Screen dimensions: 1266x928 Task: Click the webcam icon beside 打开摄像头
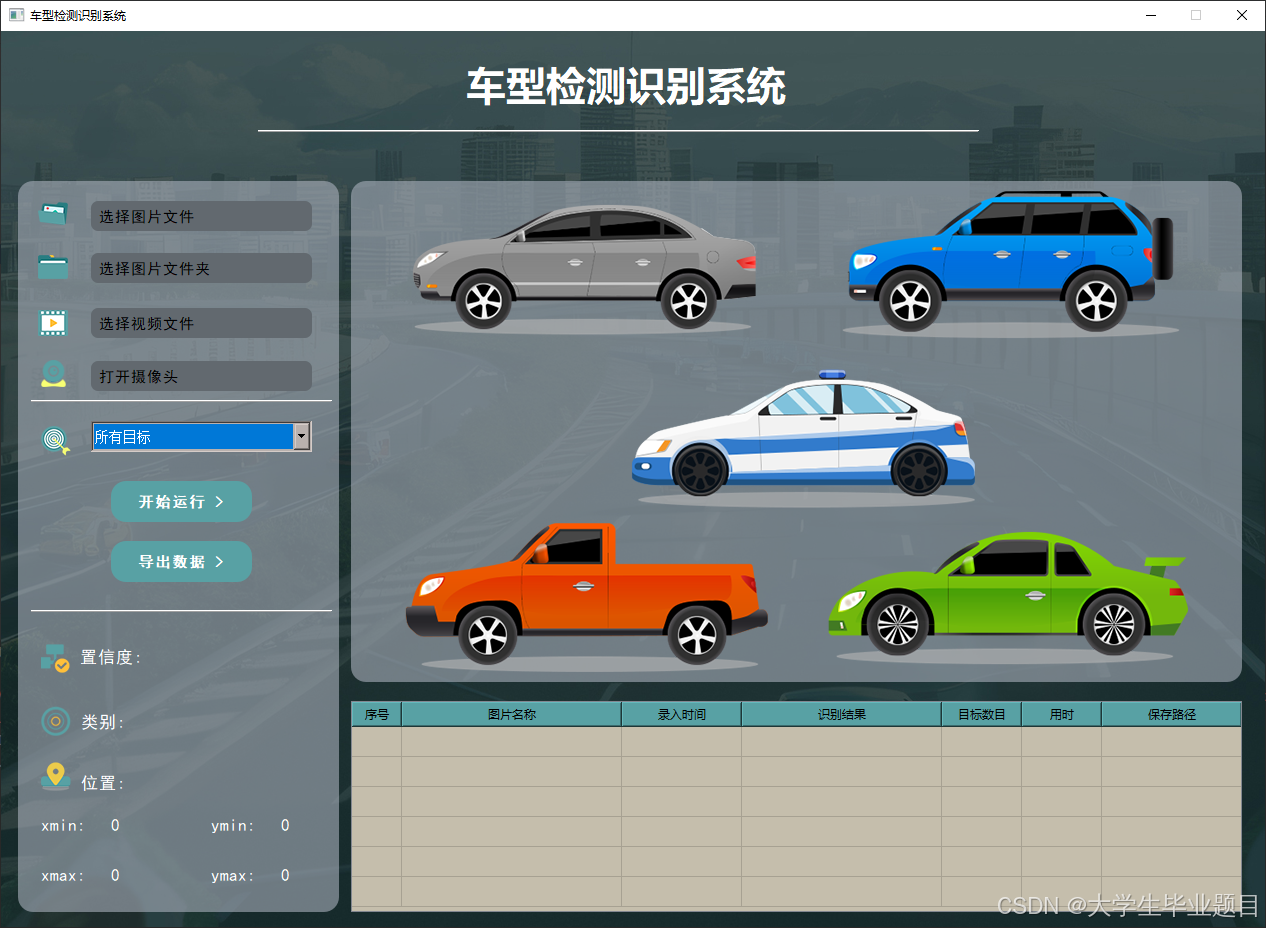tap(53, 374)
